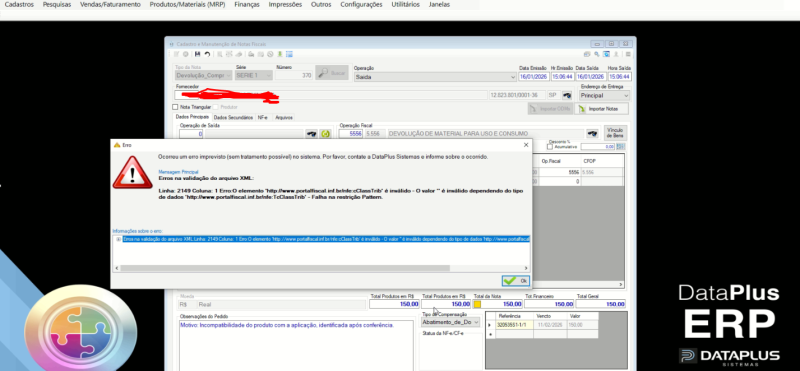Click the blue grid icon at the end of the left toolbar
This screenshot has height=371, width=800.
tap(289, 54)
